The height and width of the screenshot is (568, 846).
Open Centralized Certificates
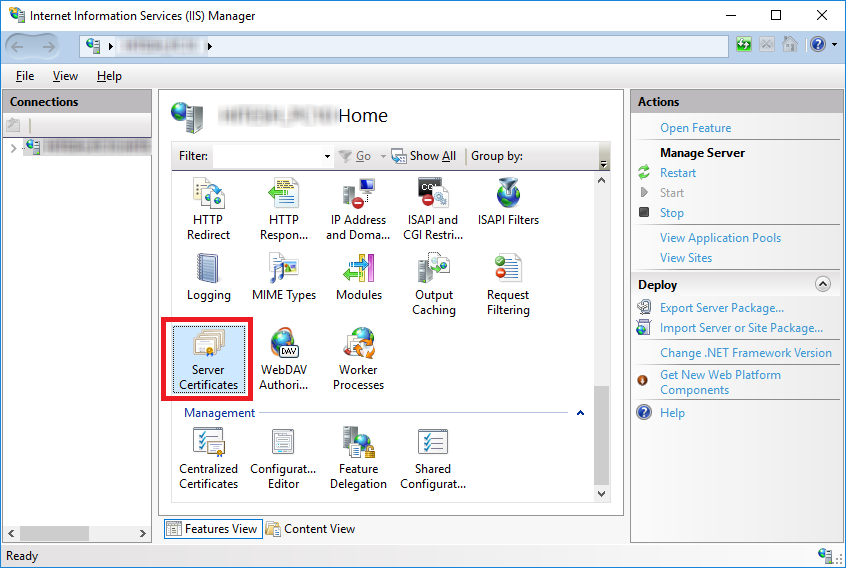pyautogui.click(x=208, y=458)
